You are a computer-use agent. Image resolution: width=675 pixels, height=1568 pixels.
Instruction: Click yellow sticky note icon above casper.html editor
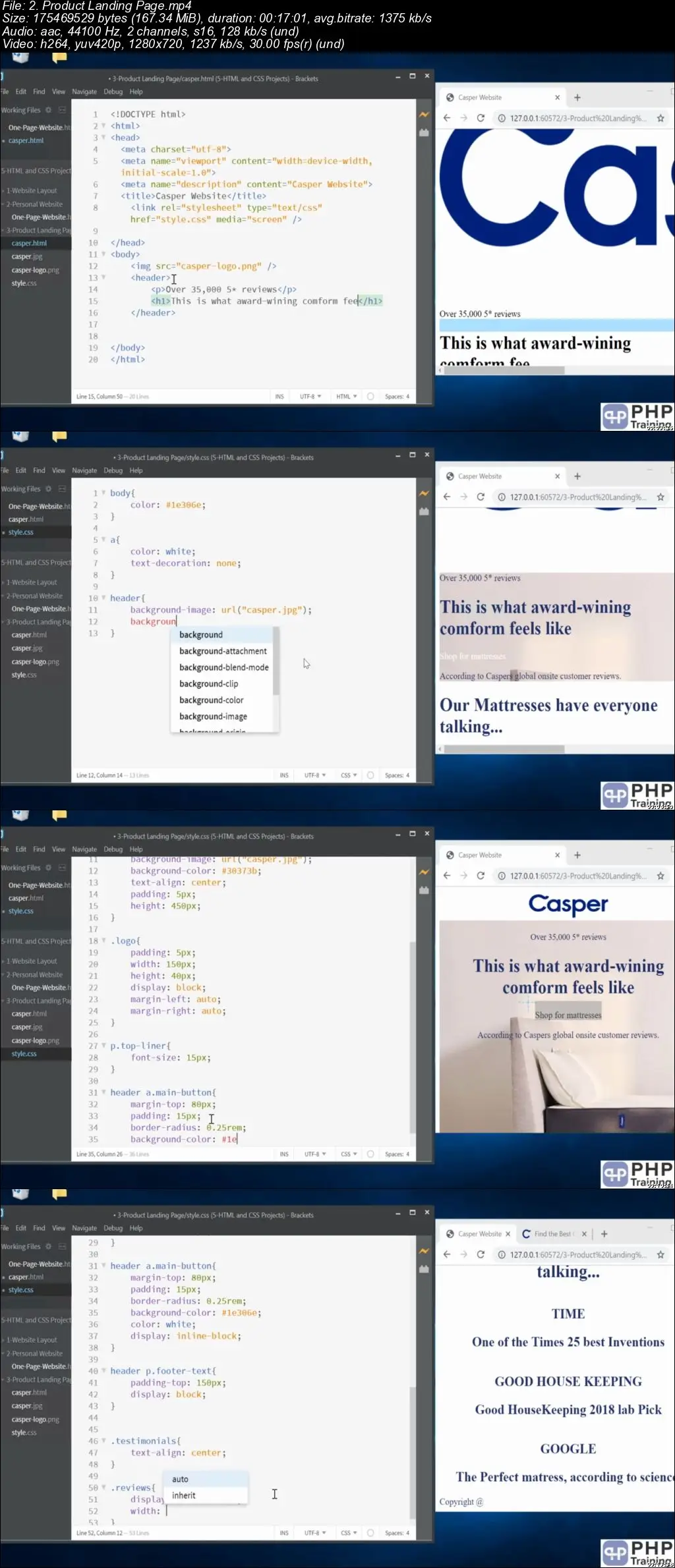click(x=59, y=58)
